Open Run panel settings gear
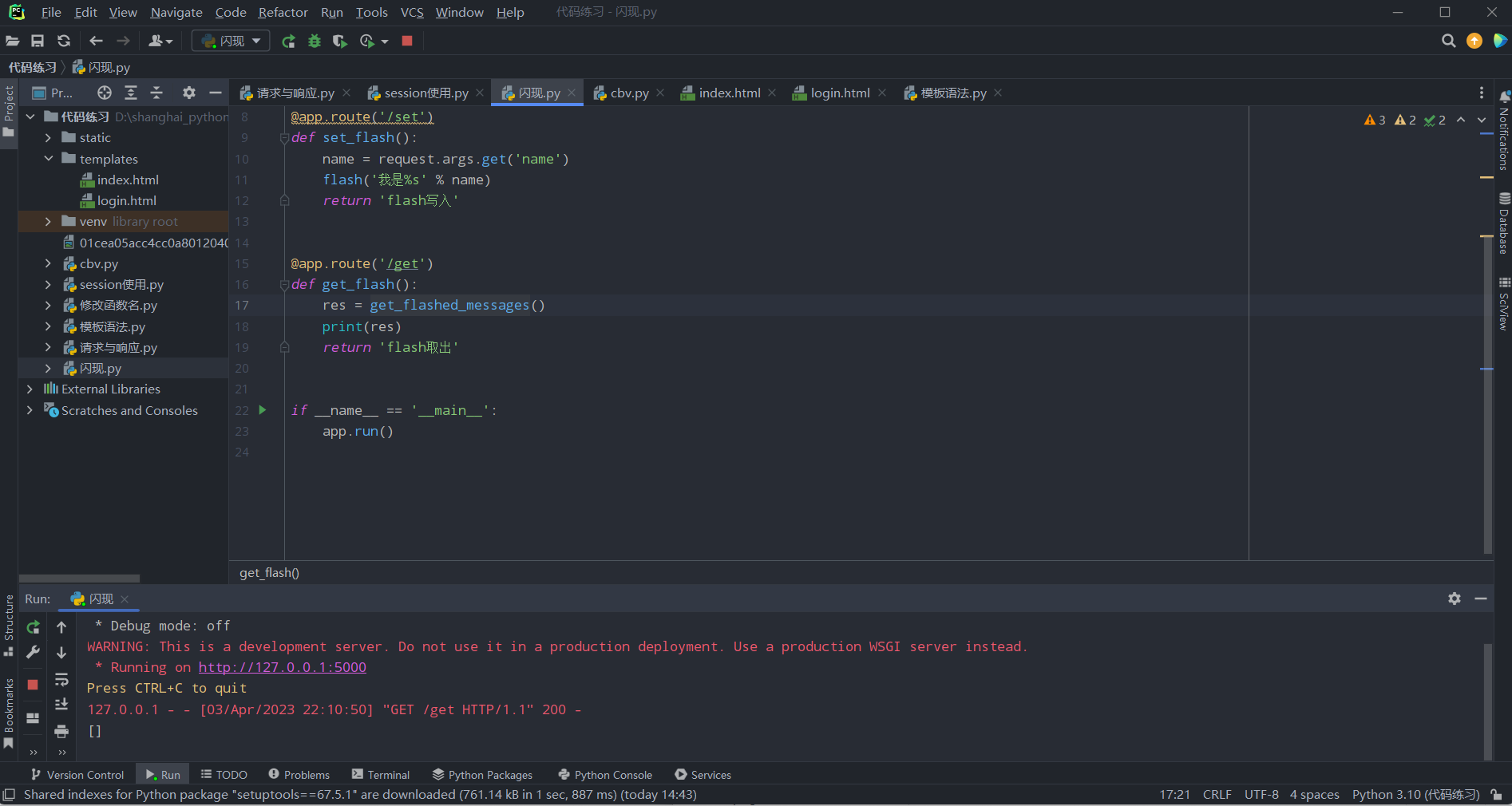 coord(1455,599)
